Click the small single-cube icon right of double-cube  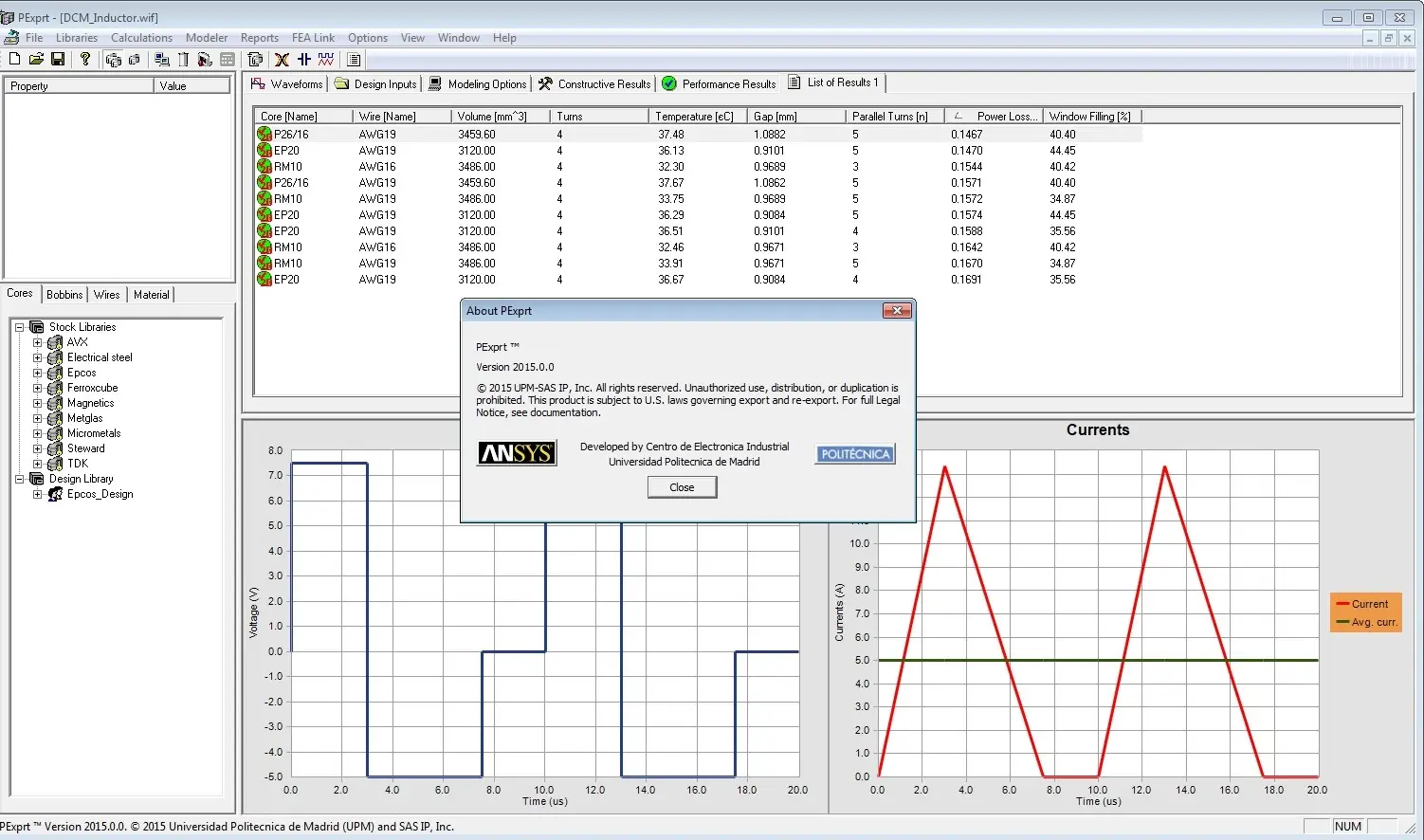click(135, 59)
